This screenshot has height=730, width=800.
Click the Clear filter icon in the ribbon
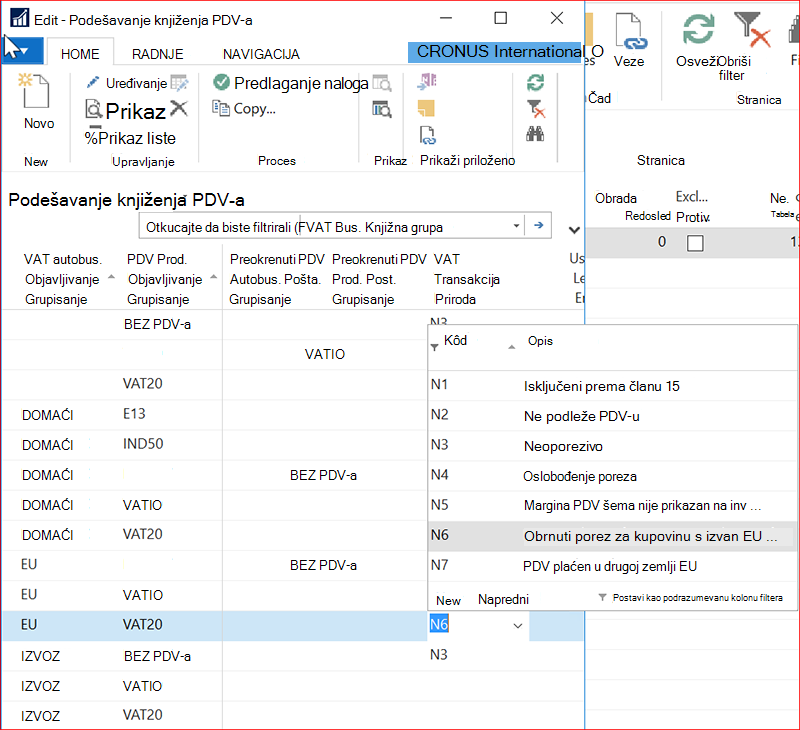pos(536,109)
